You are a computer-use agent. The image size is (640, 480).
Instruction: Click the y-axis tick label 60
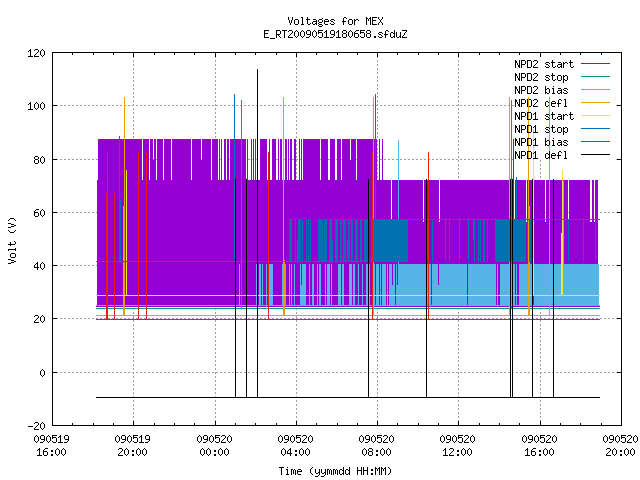39,213
